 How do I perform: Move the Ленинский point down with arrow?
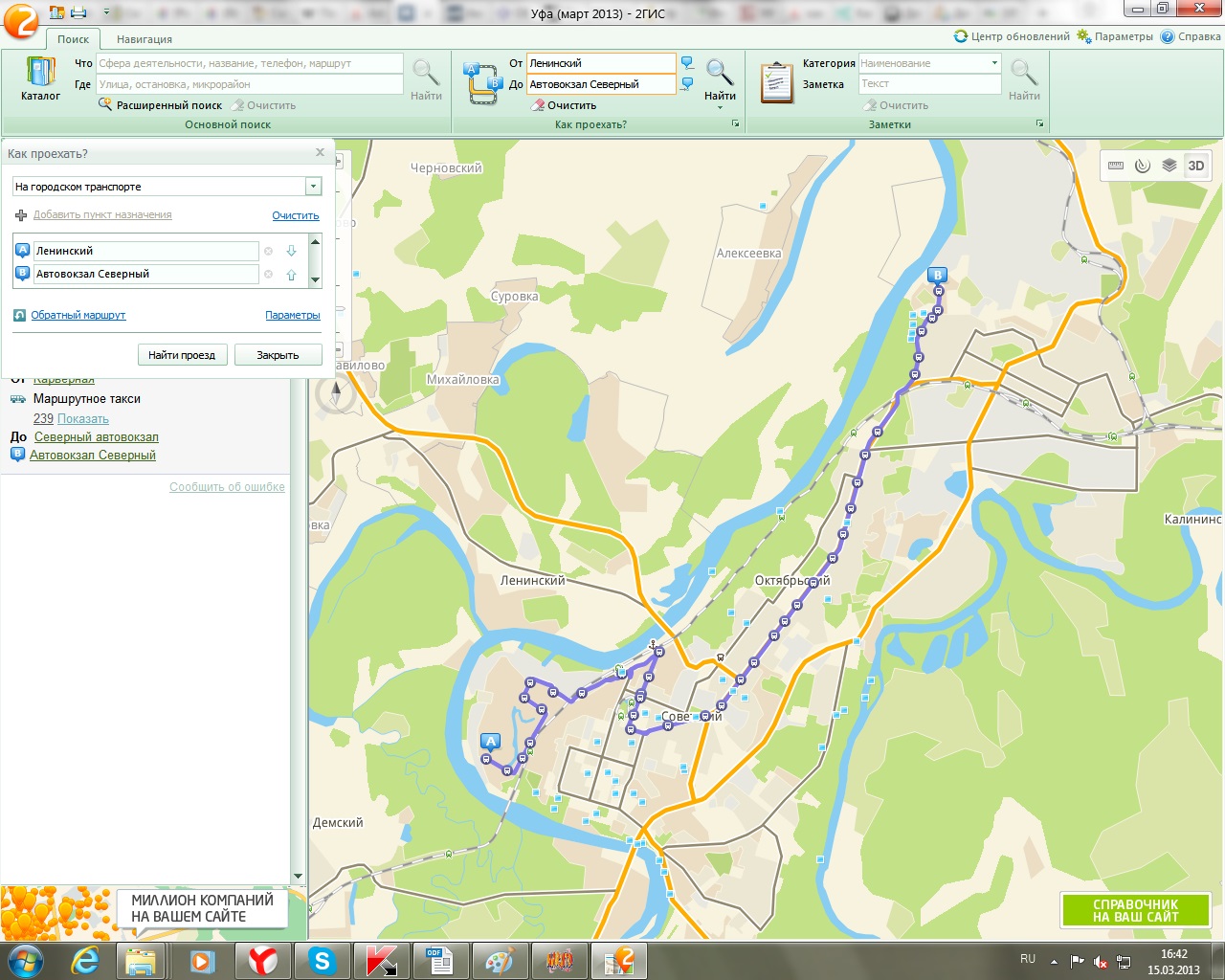(291, 251)
